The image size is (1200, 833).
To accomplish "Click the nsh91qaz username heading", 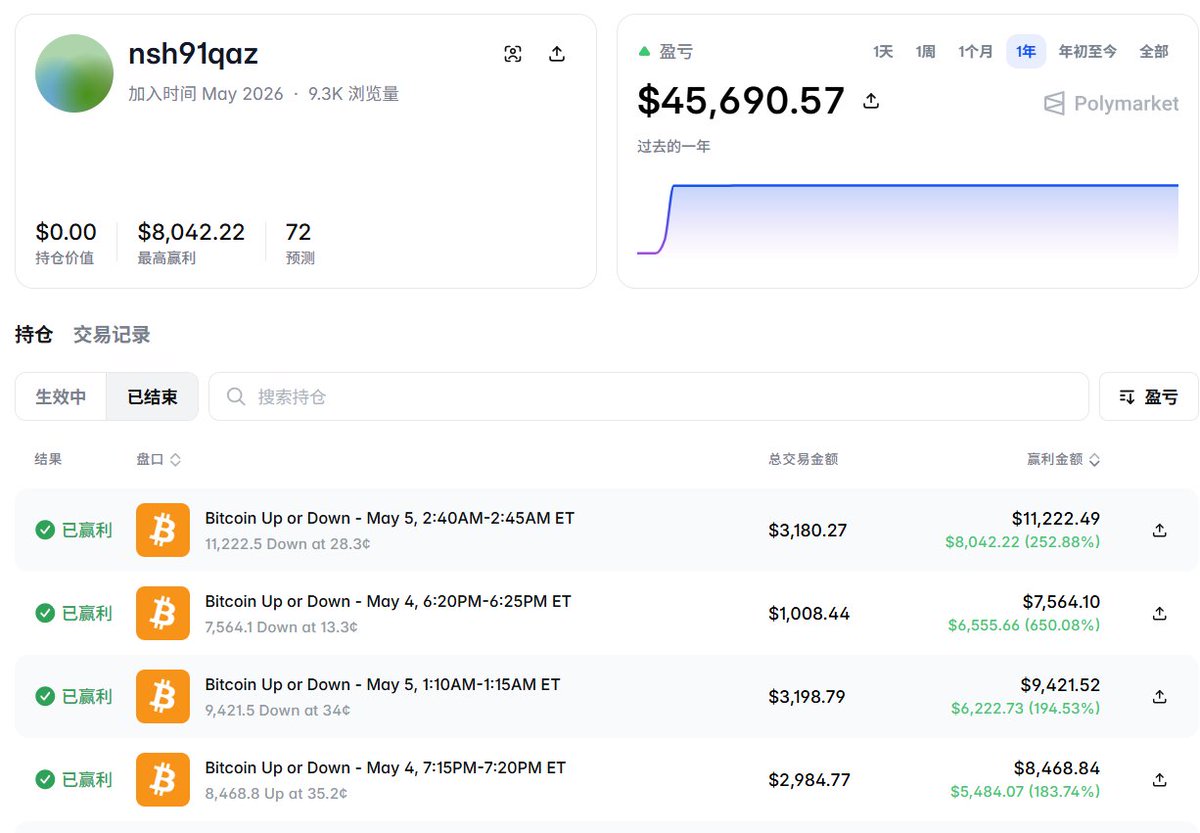I will click(x=193, y=54).
